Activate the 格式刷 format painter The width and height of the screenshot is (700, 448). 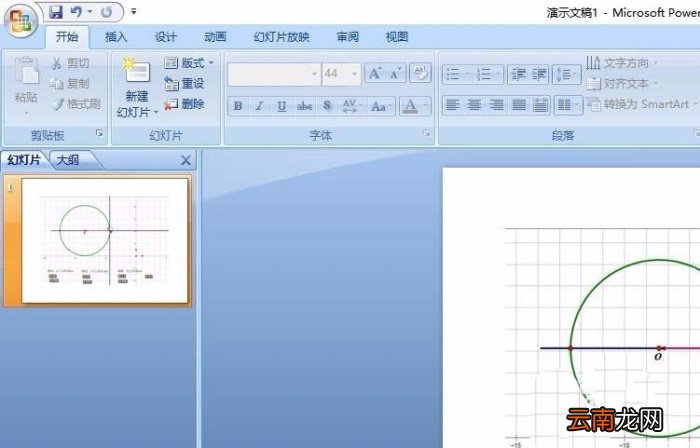pyautogui.click(x=76, y=104)
